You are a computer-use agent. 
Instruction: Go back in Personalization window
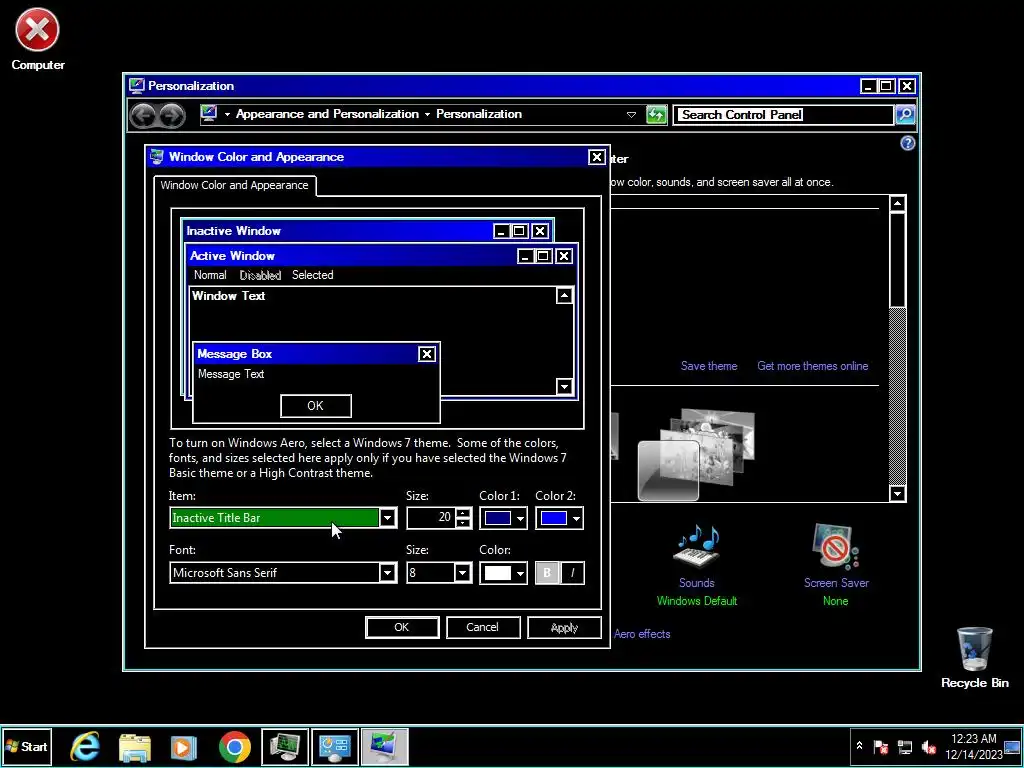pos(143,116)
